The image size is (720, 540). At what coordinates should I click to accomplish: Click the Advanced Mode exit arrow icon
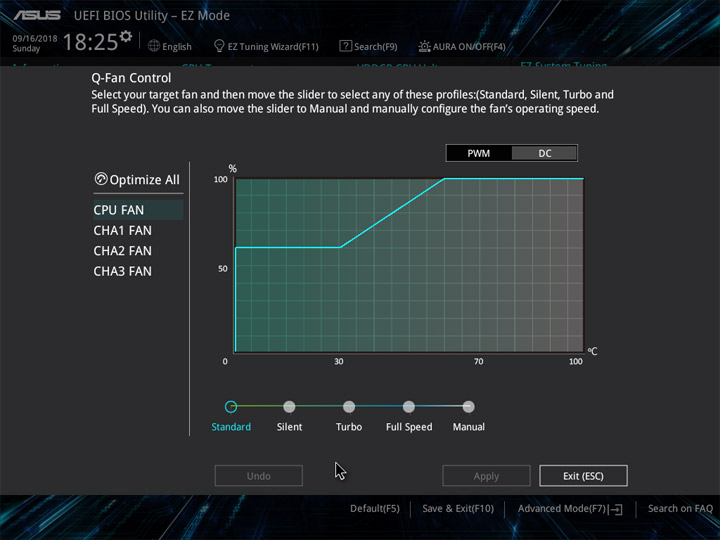pyautogui.click(x=617, y=509)
